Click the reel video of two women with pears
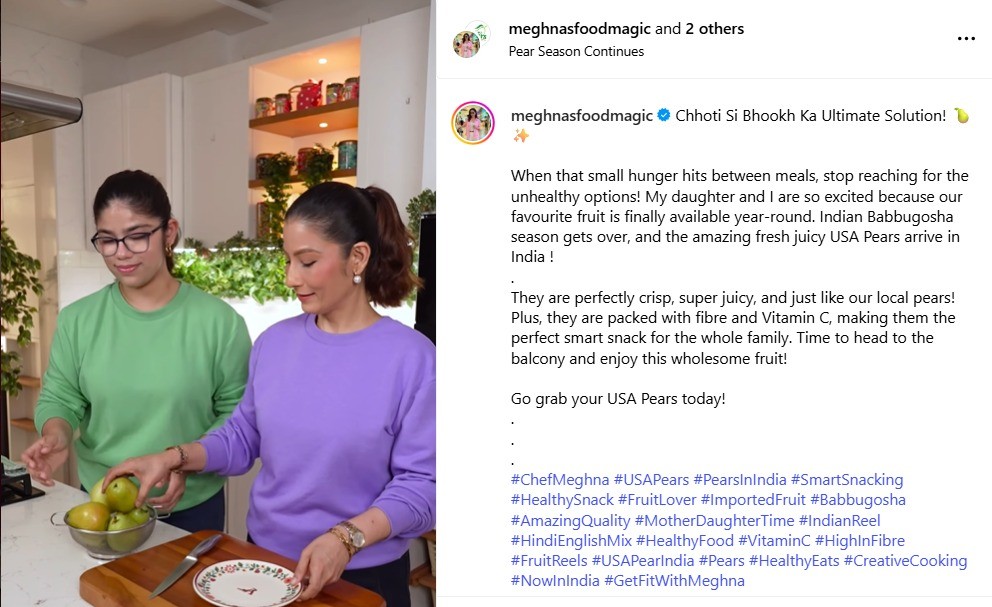992x607 pixels. [x=218, y=304]
